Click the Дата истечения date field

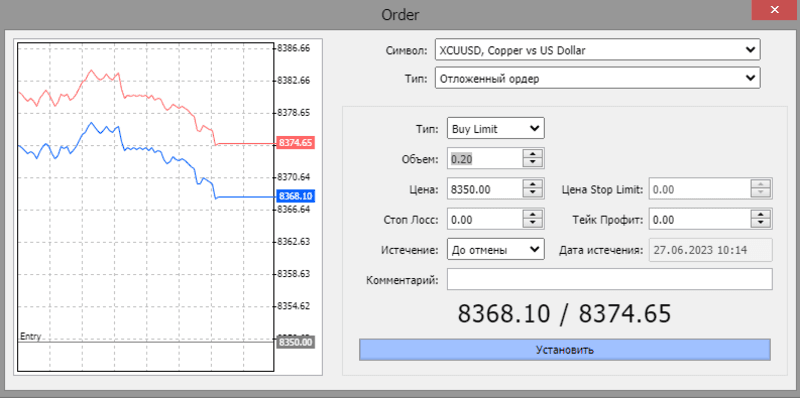click(711, 250)
